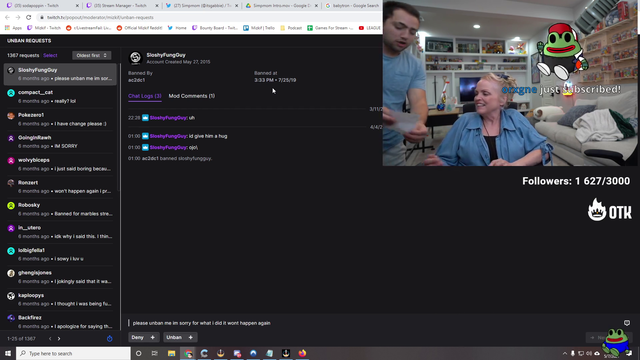Open compact__cat's unban request

tap(60, 97)
